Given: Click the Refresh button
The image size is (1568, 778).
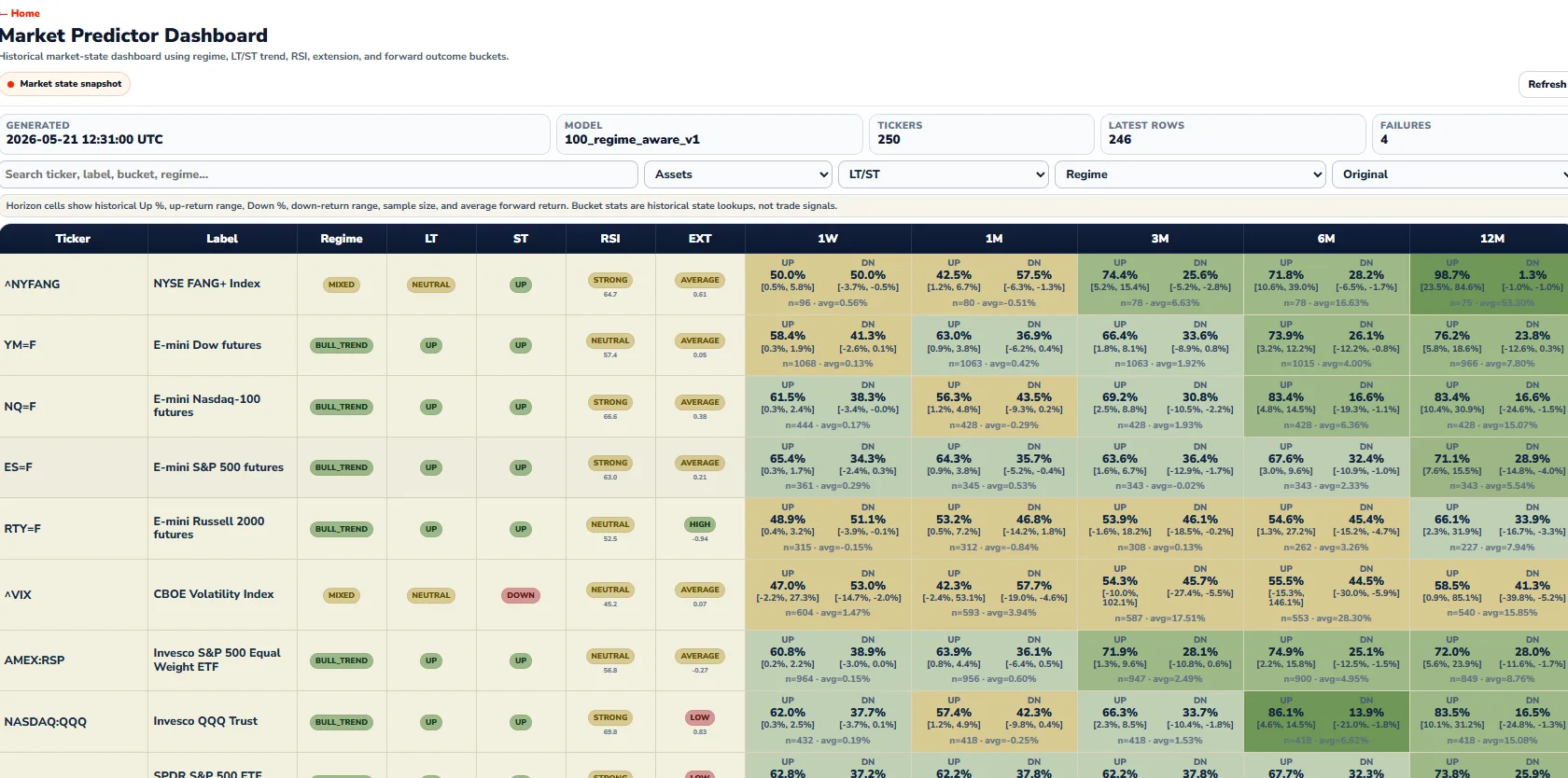Looking at the screenshot, I should tap(1546, 84).
